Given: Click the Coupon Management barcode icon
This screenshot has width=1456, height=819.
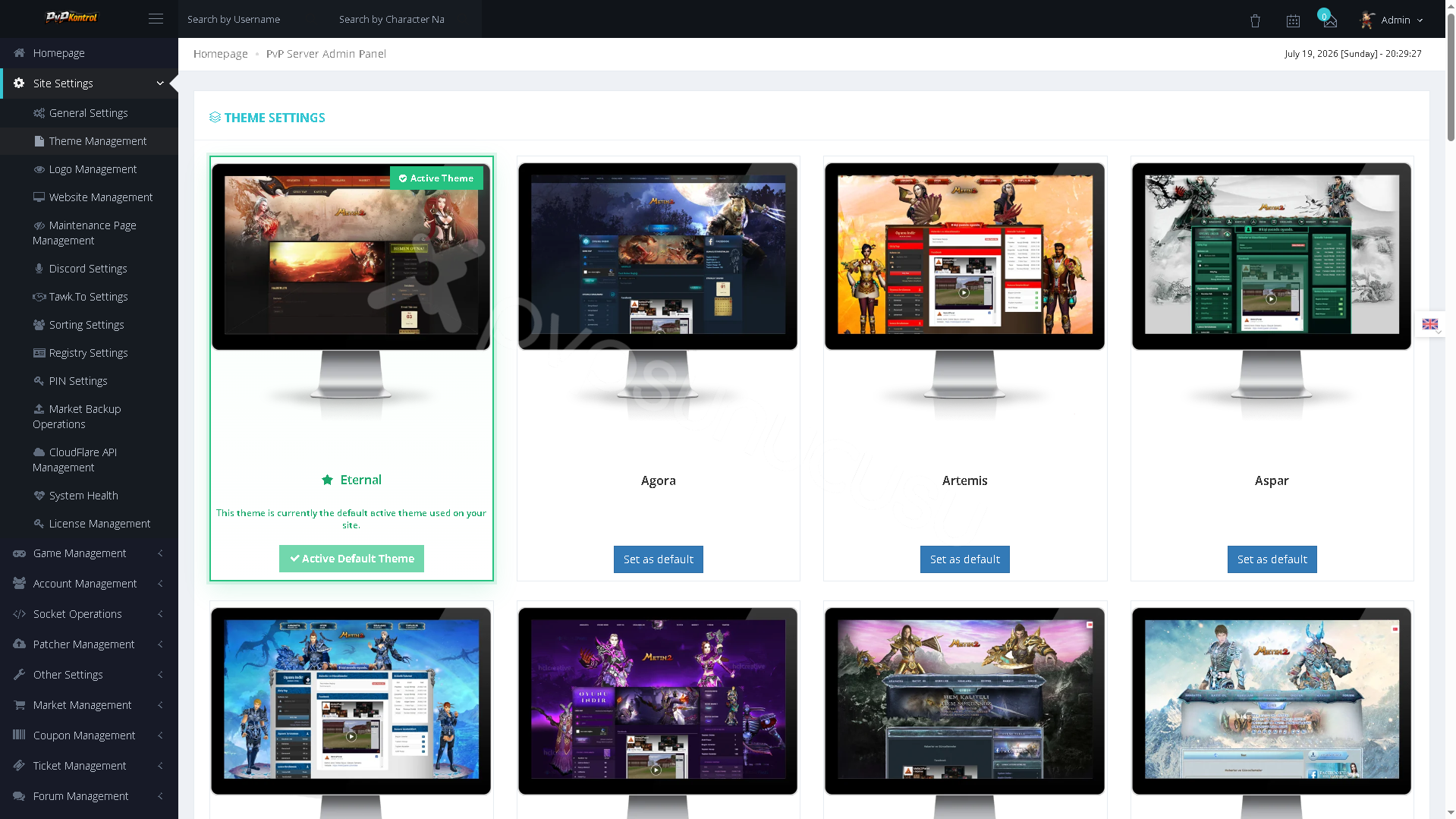Looking at the screenshot, I should [x=19, y=736].
